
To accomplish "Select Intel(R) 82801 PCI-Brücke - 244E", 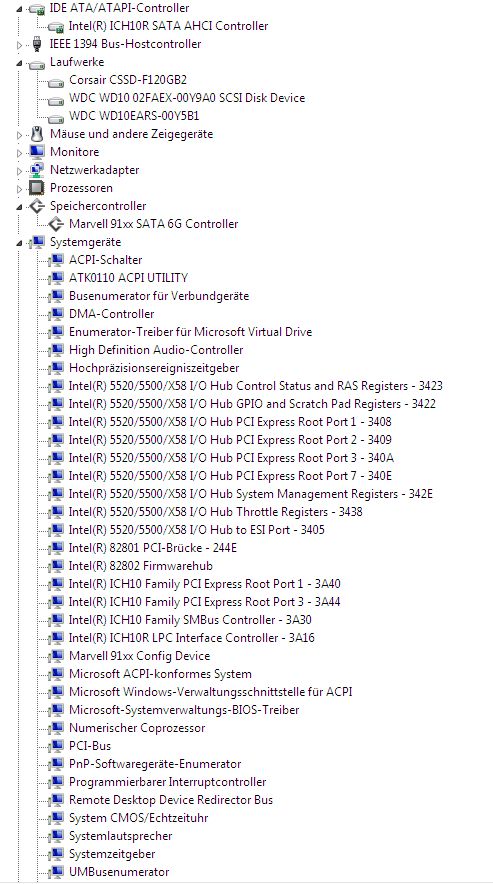I will pyautogui.click(x=153, y=548).
